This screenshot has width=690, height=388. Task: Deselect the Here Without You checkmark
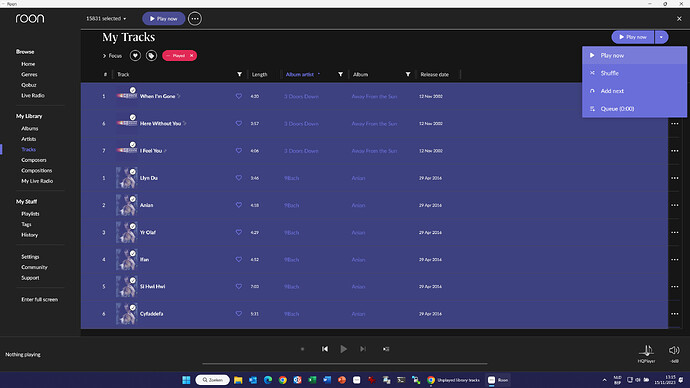tap(132, 117)
